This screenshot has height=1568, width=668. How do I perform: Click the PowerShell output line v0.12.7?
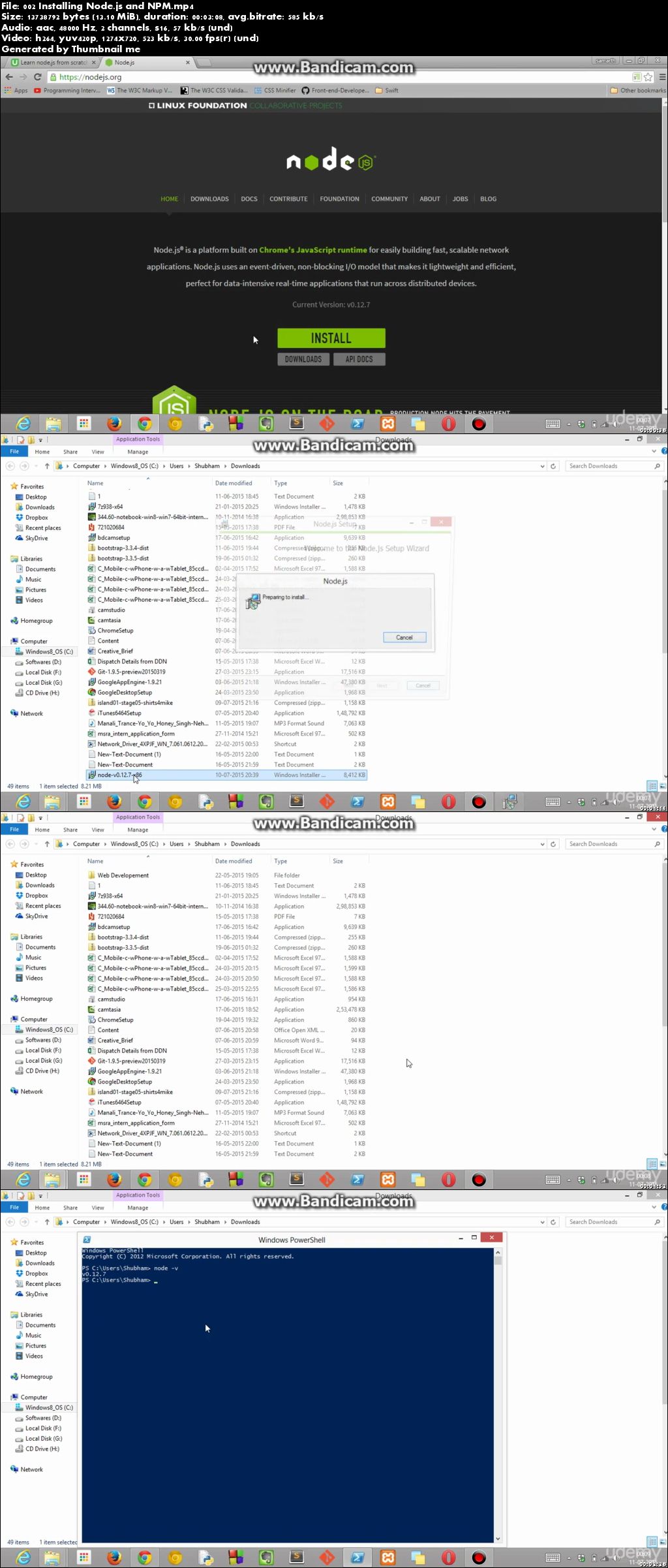pyautogui.click(x=94, y=1274)
